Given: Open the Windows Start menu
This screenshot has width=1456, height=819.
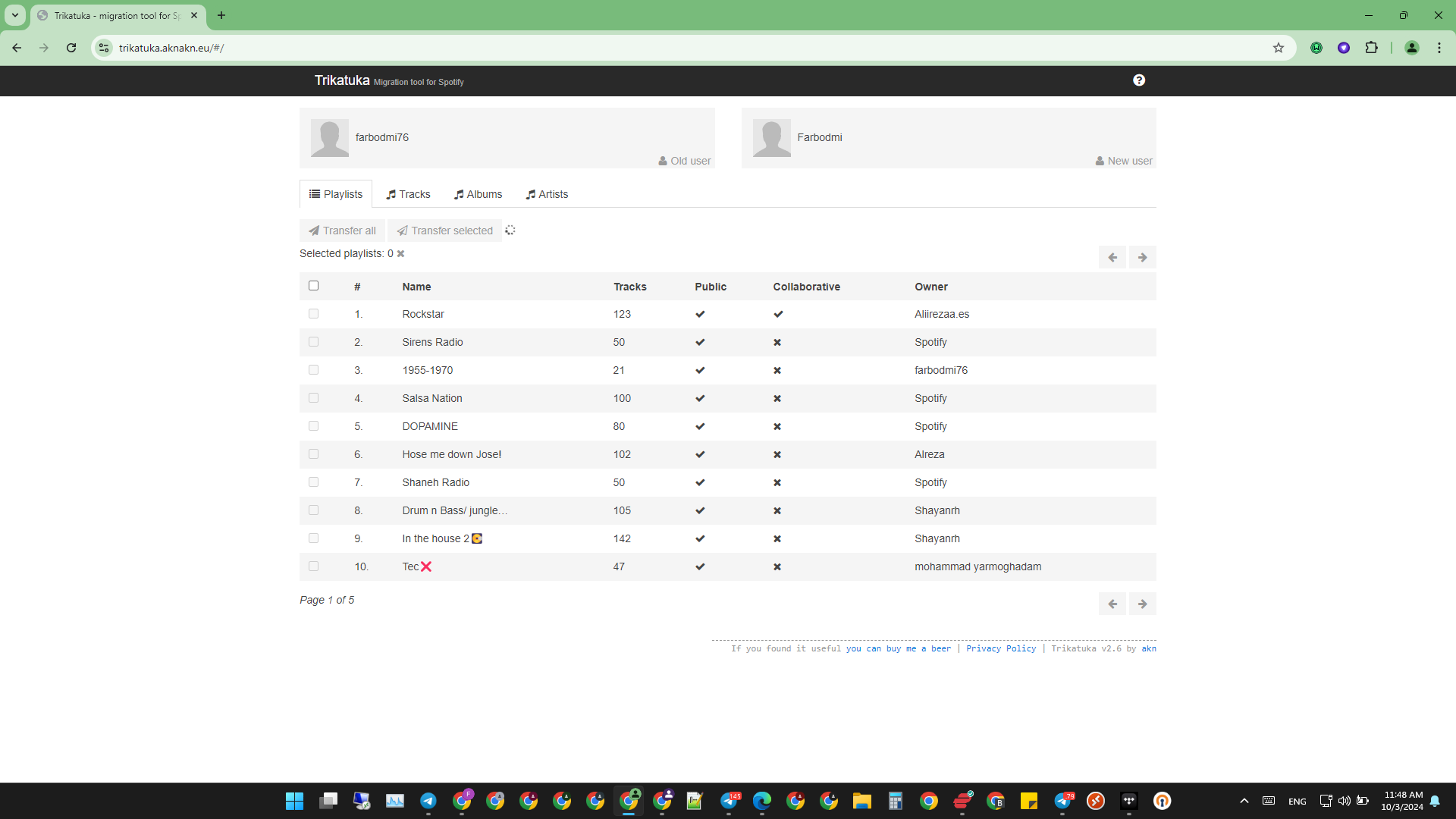Looking at the screenshot, I should pyautogui.click(x=294, y=801).
